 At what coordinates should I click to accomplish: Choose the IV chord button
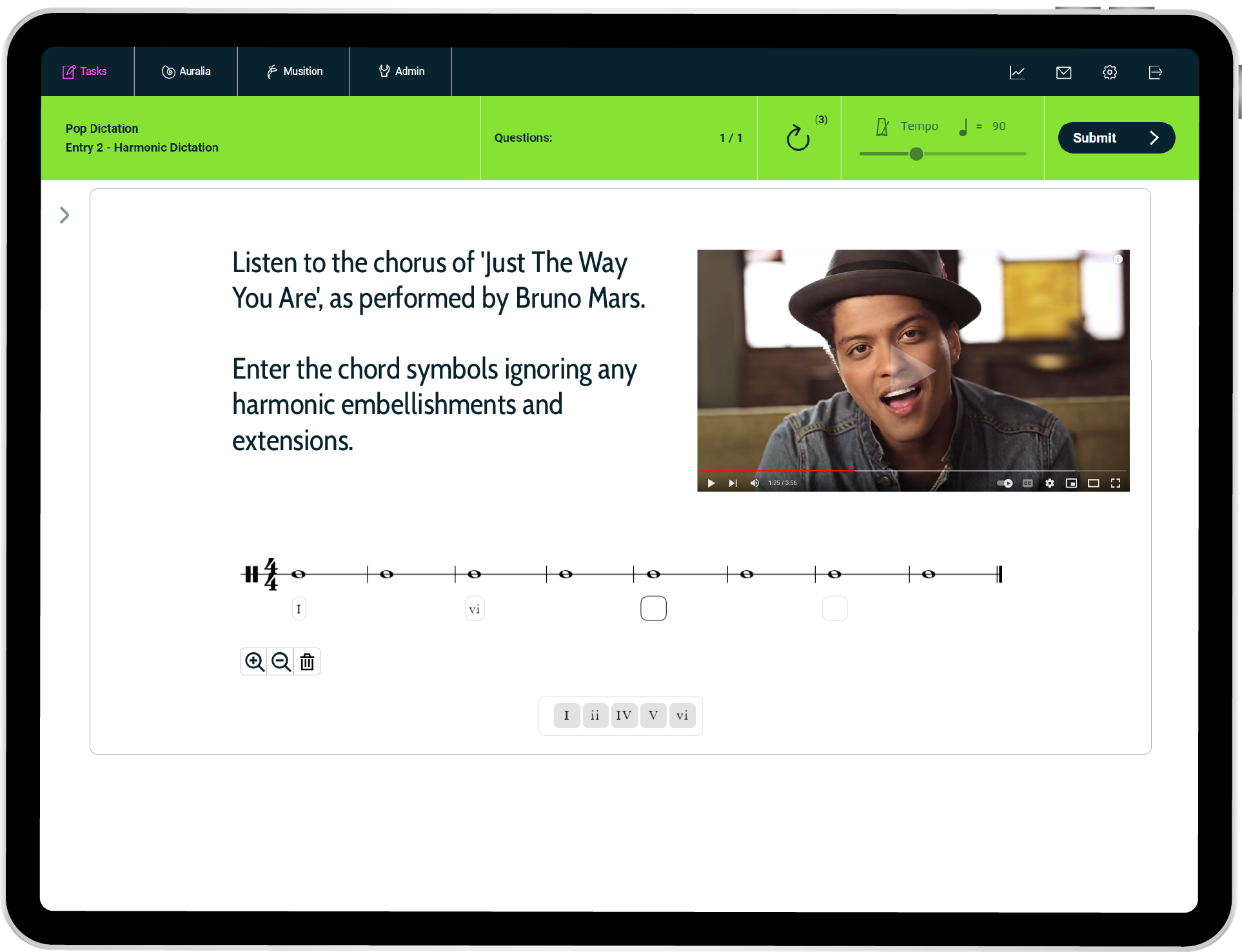[624, 715]
